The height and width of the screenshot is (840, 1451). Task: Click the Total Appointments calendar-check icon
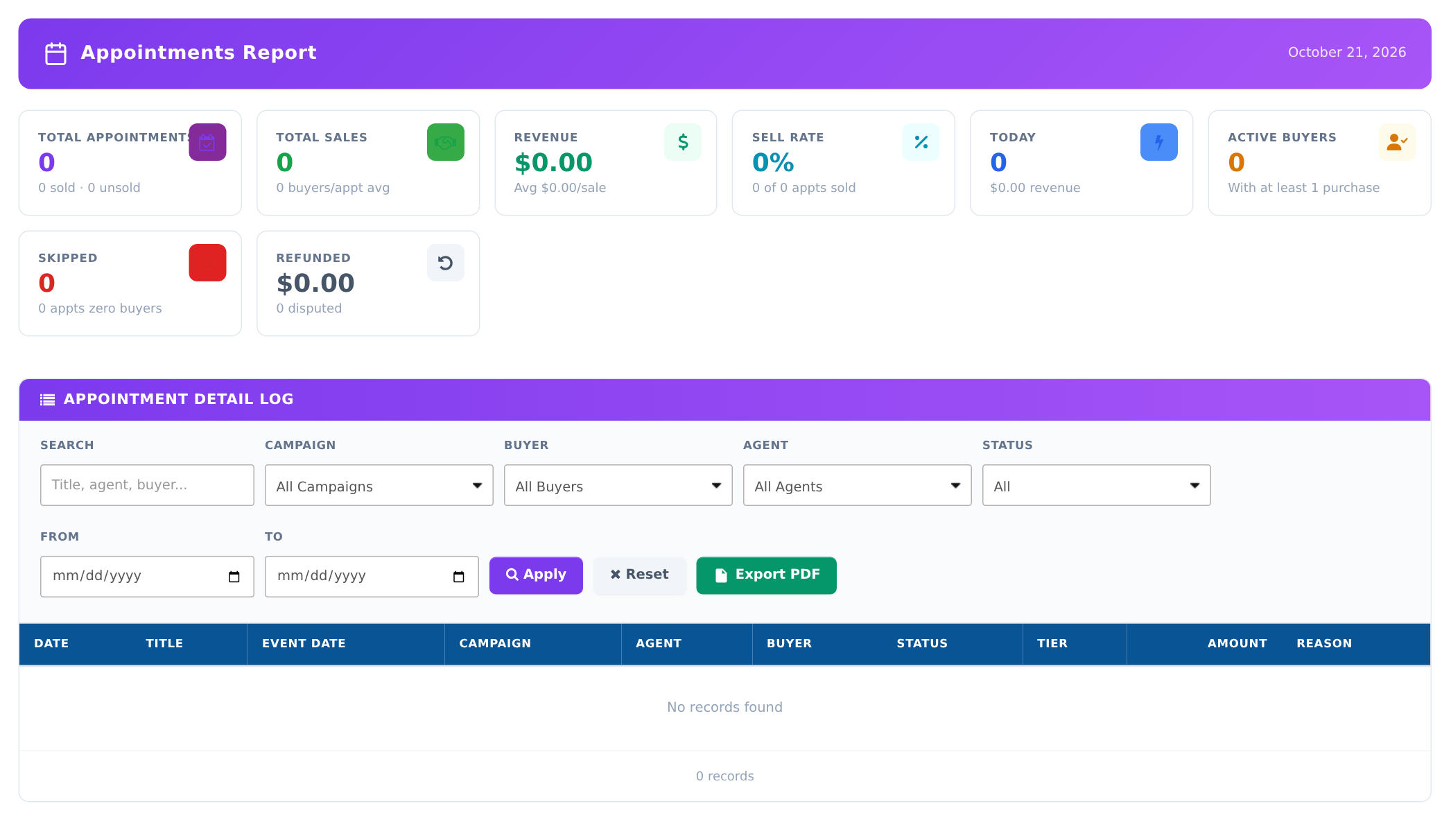pyautogui.click(x=207, y=142)
